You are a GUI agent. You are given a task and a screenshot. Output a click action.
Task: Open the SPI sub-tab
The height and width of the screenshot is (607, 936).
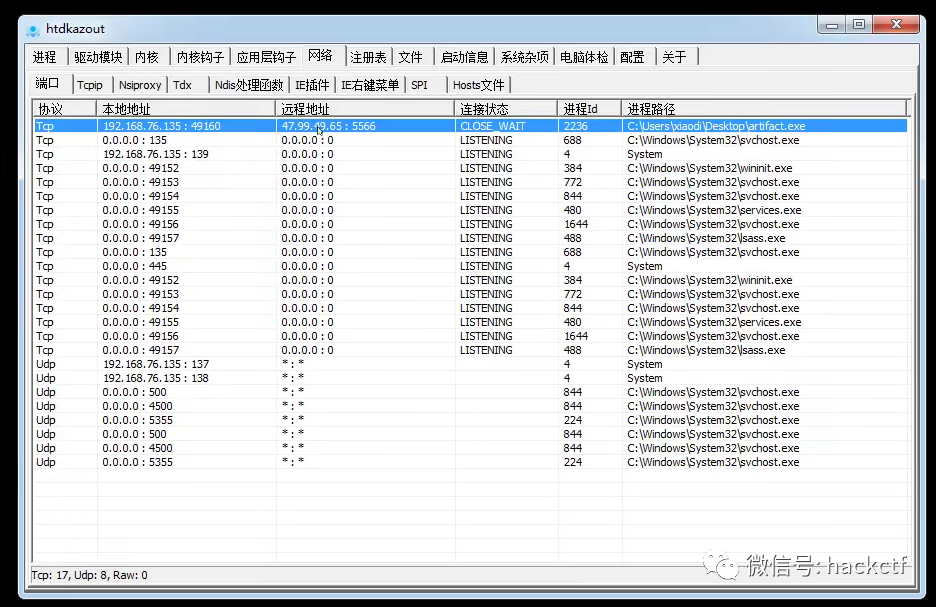click(x=419, y=85)
